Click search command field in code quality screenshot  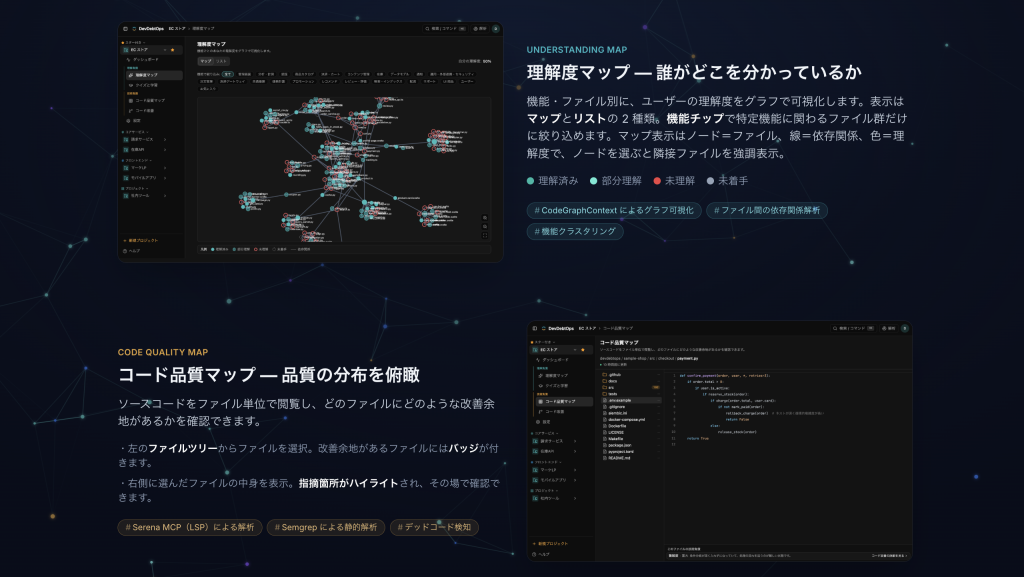853,328
